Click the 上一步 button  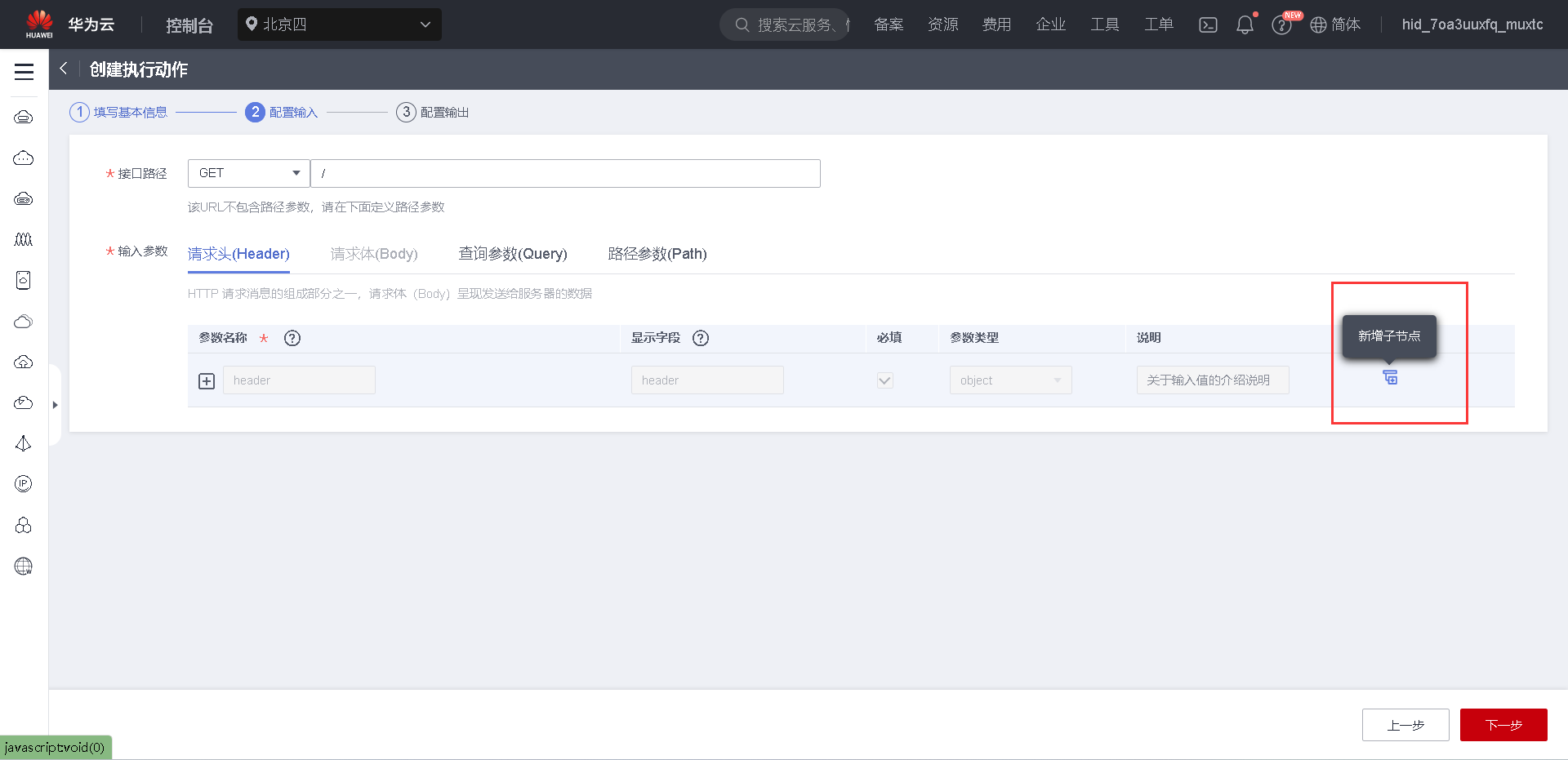pyautogui.click(x=1405, y=725)
